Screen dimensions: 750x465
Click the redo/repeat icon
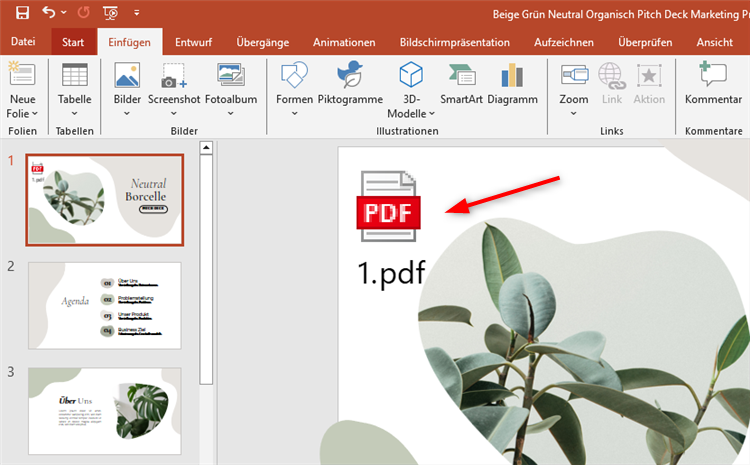(x=84, y=12)
